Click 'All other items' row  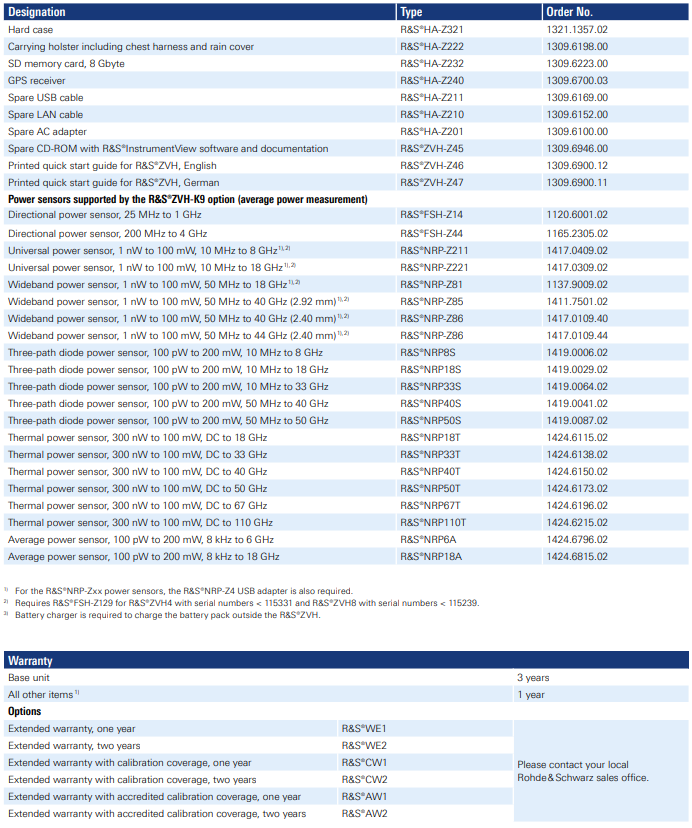tap(41, 695)
